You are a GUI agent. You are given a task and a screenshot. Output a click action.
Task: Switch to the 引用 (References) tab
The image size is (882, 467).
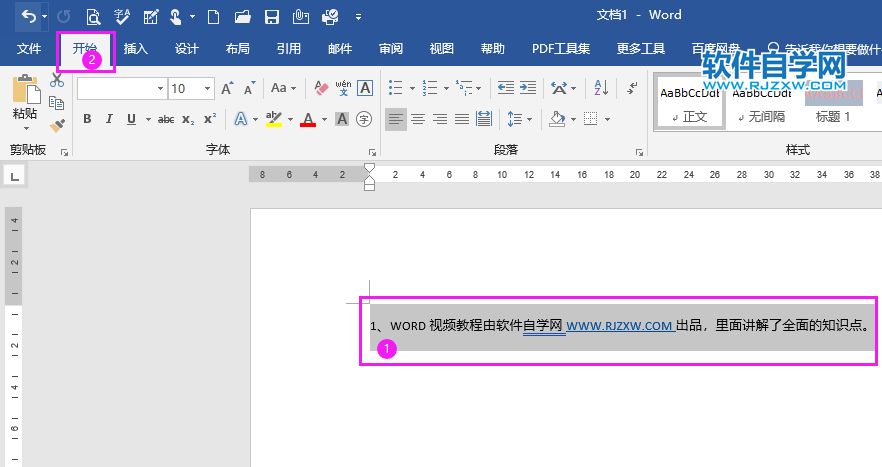[x=289, y=48]
